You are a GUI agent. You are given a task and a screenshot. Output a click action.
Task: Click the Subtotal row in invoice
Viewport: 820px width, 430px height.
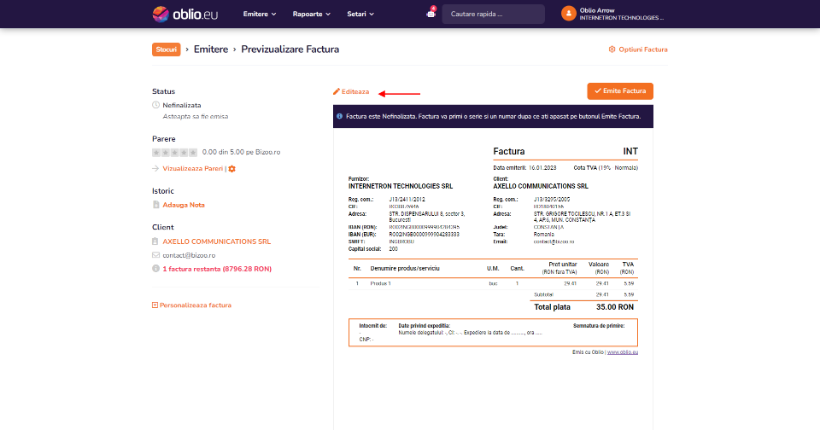tap(584, 295)
